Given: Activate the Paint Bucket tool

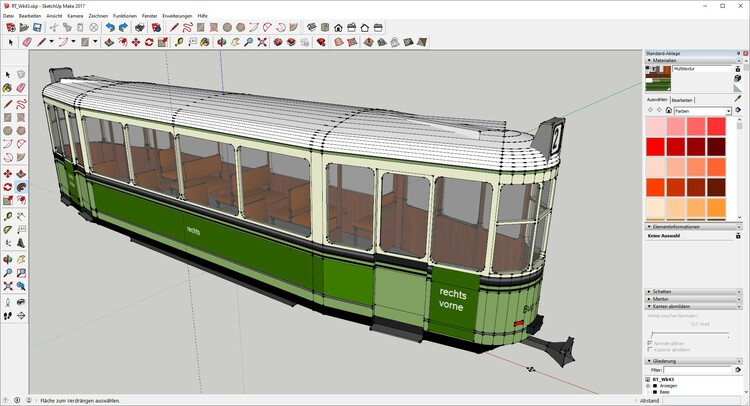Looking at the screenshot, I should 8,88.
